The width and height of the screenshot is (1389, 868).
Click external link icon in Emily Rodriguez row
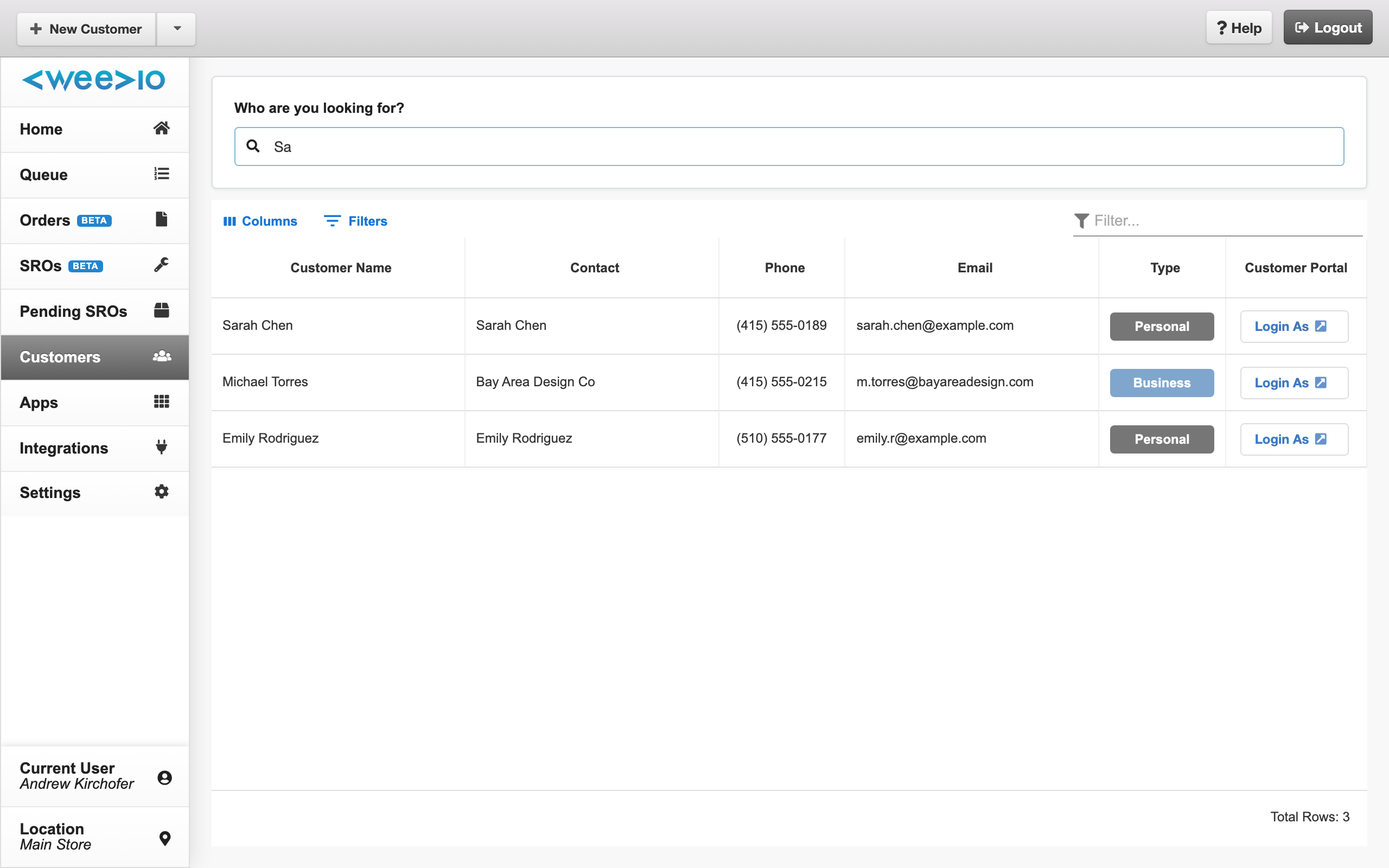coord(1321,438)
